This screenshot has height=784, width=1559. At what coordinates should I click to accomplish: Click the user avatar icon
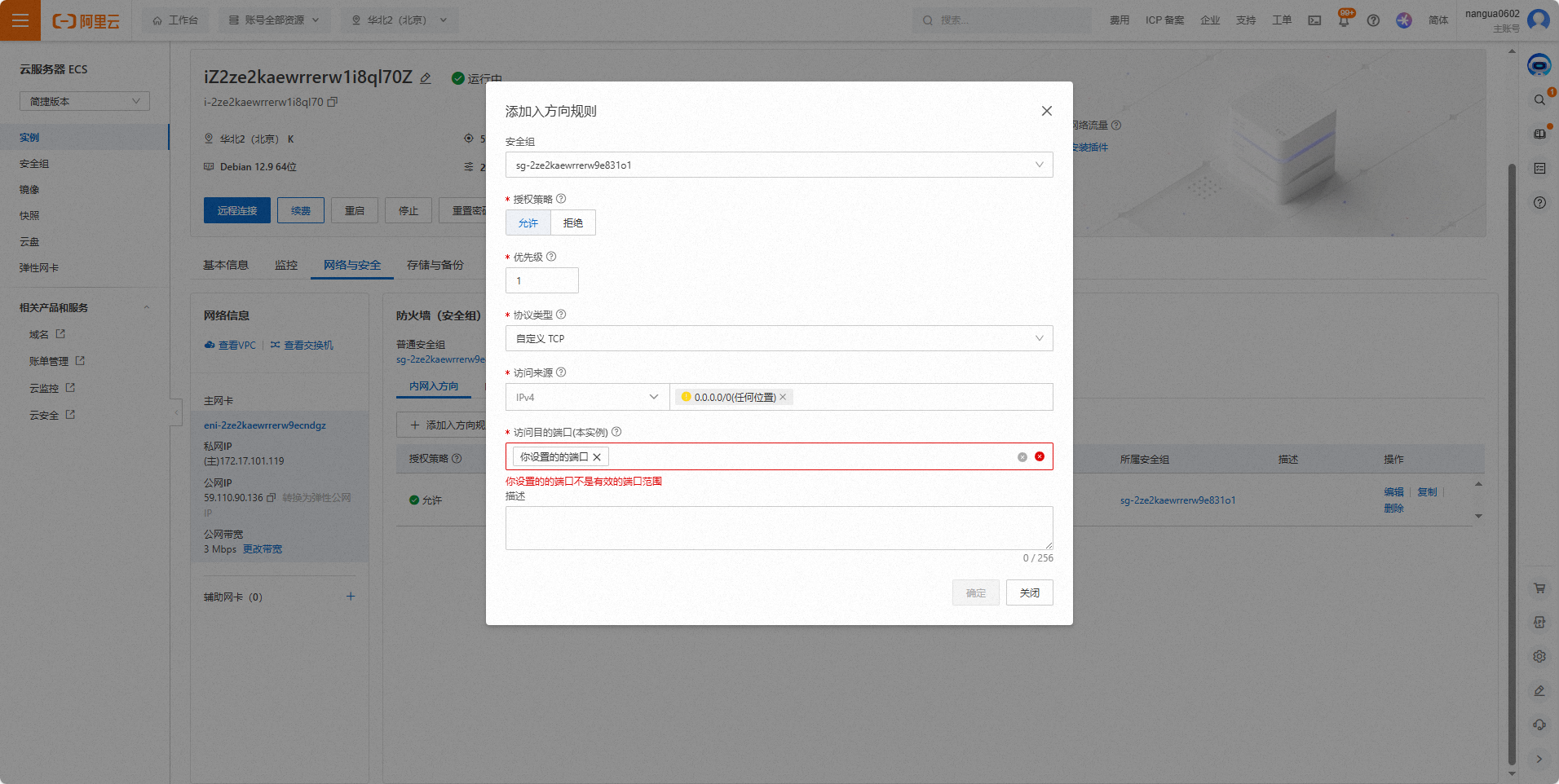click(1538, 20)
